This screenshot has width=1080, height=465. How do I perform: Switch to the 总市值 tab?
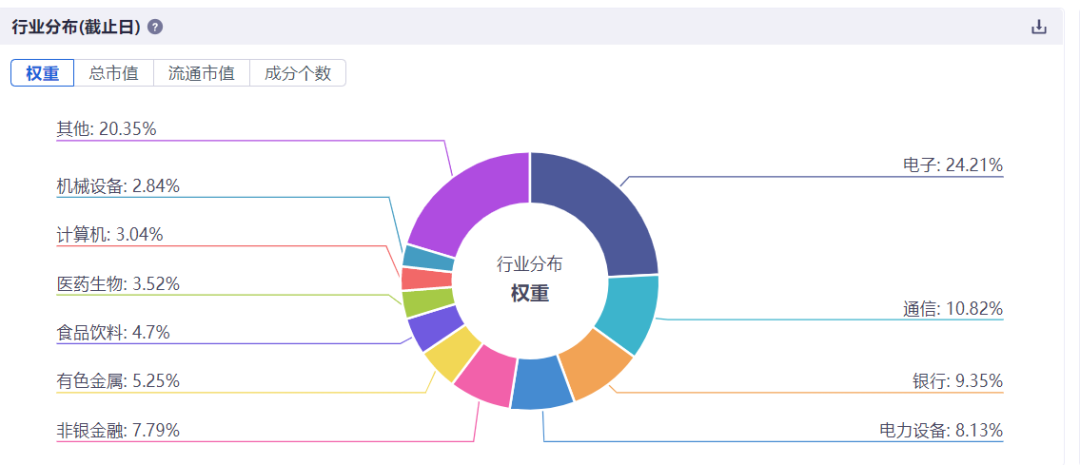tap(114, 74)
